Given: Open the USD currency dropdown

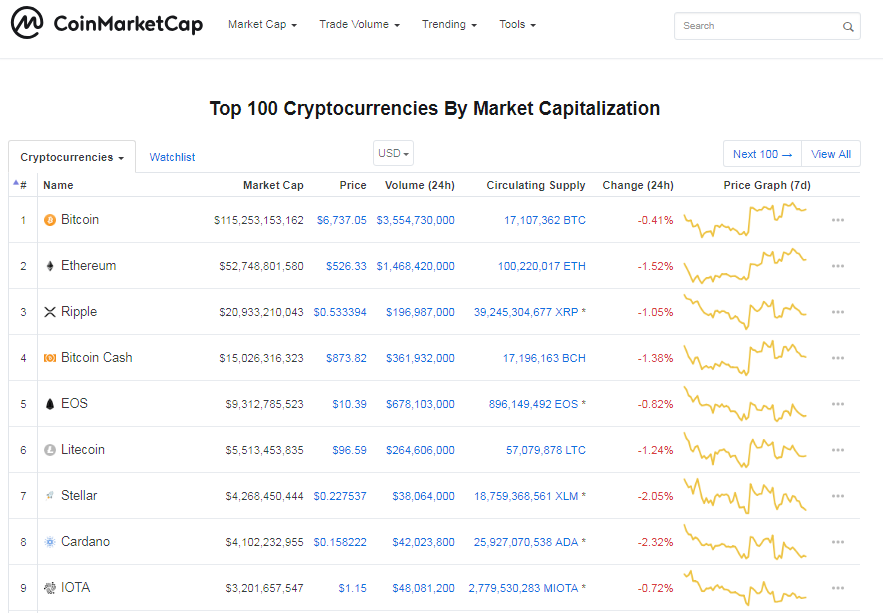Looking at the screenshot, I should [x=393, y=153].
